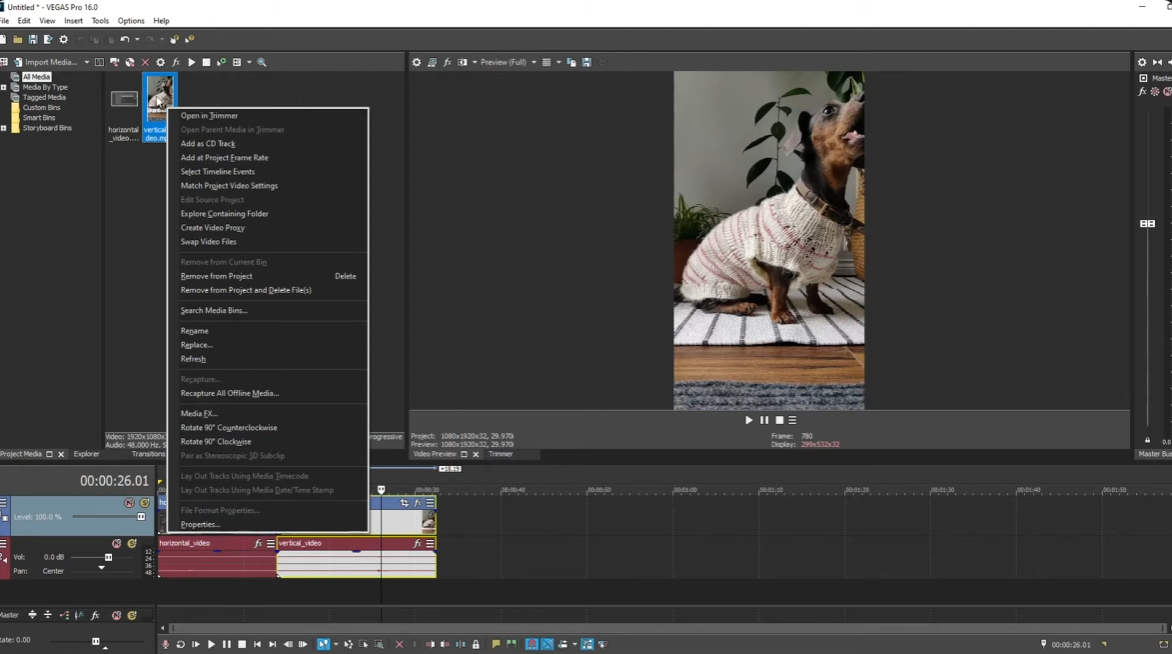Expand the Media By Type tree node

pyautogui.click(x=4, y=87)
